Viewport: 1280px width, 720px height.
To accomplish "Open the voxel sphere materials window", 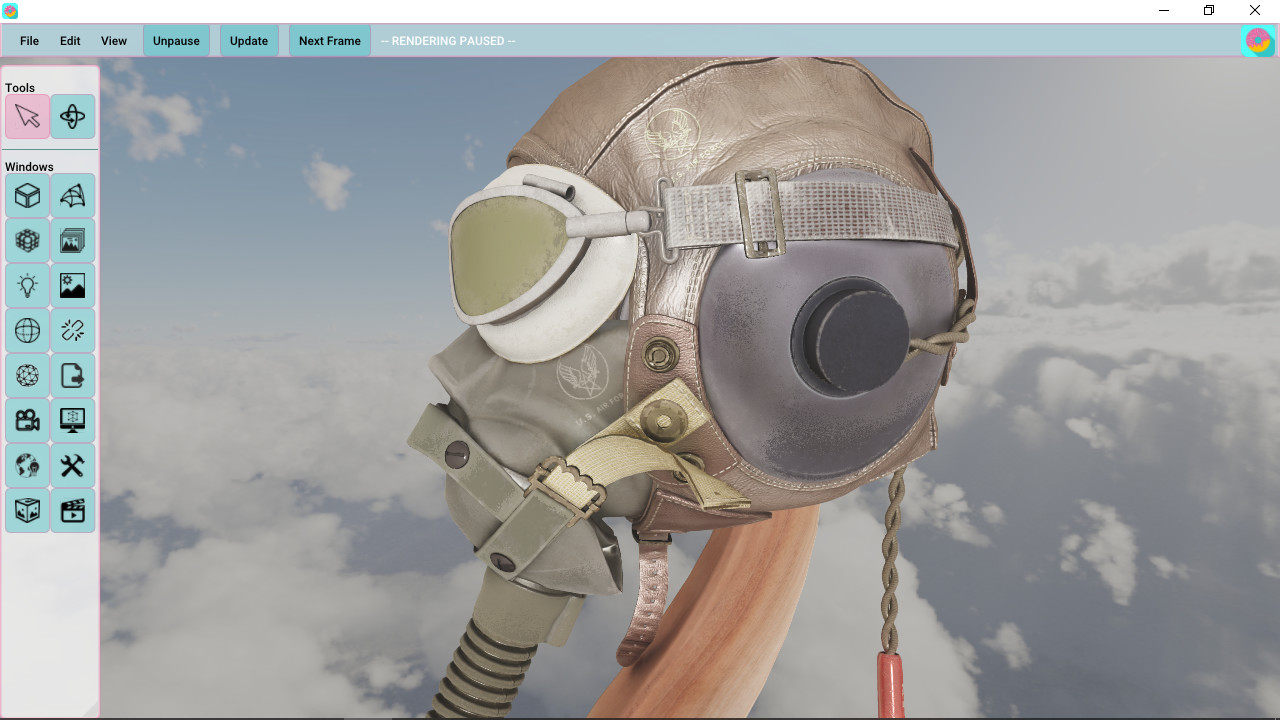I will pos(27,240).
